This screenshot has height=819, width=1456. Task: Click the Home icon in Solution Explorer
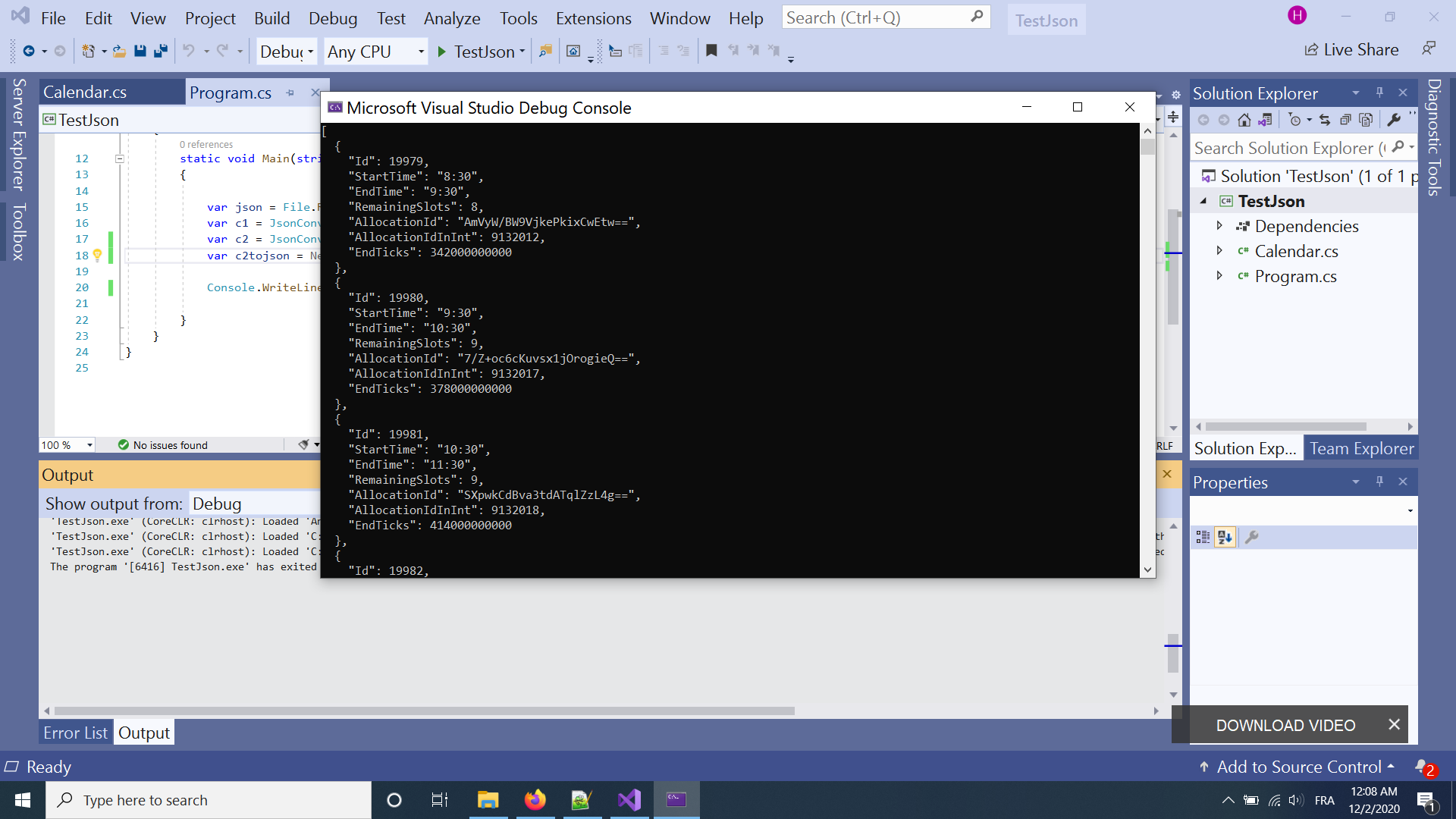pos(1244,120)
